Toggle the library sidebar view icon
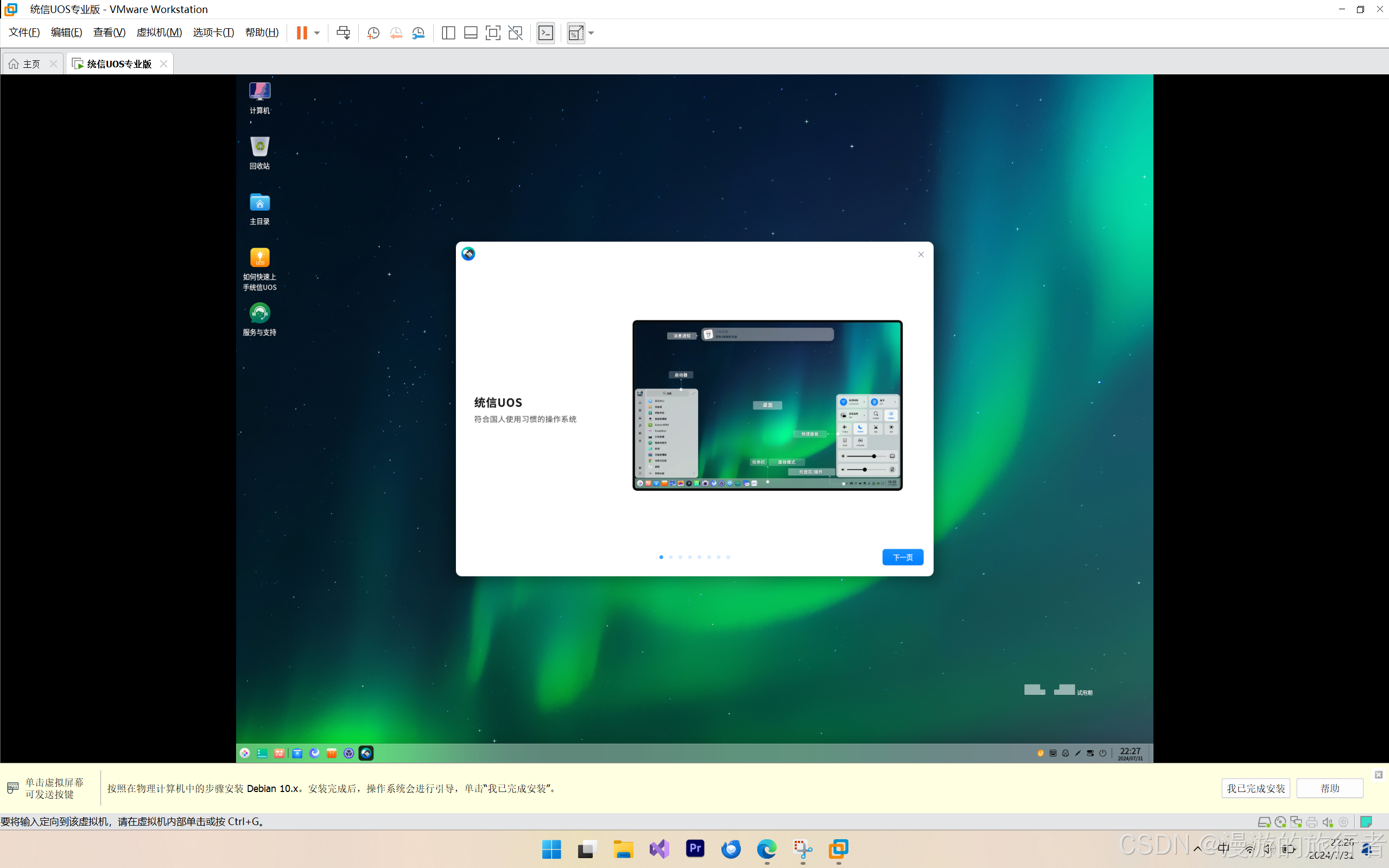1389x868 pixels. pyautogui.click(x=448, y=33)
